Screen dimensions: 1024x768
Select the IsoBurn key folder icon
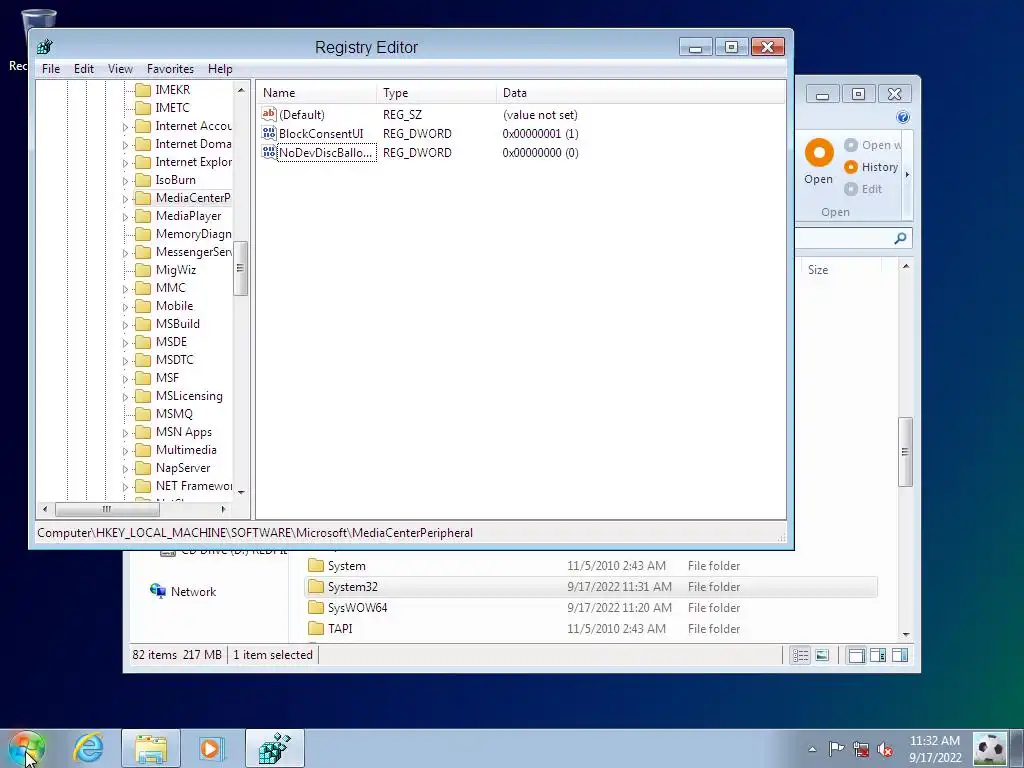(143, 180)
